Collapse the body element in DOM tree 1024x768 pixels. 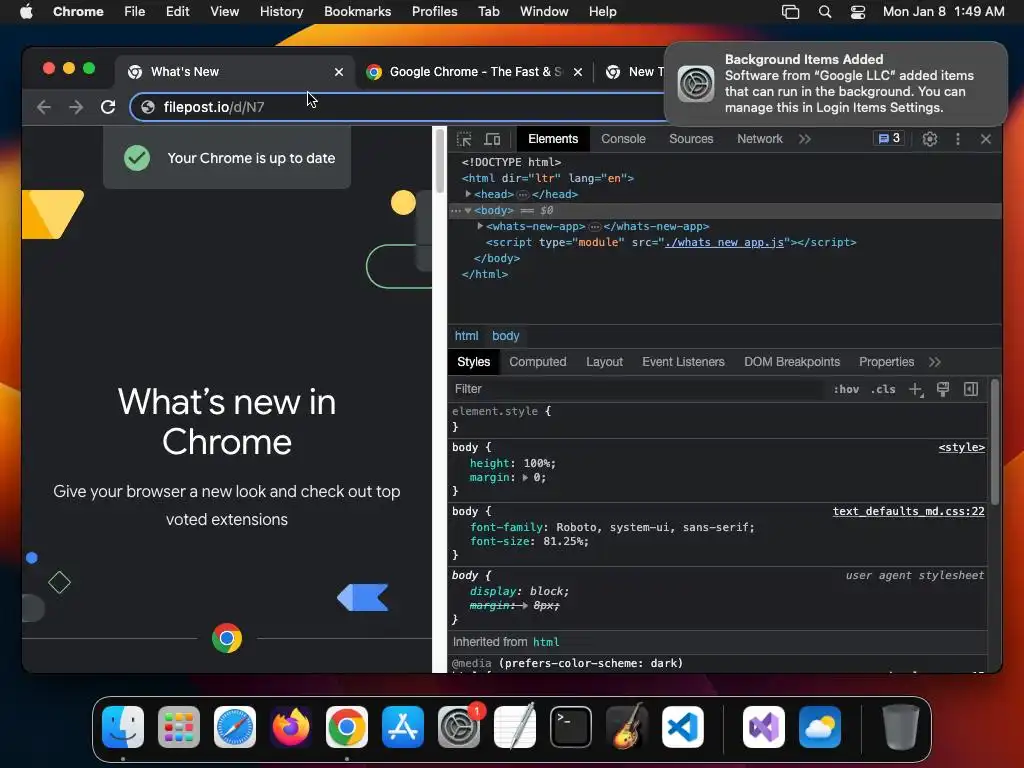tap(468, 210)
